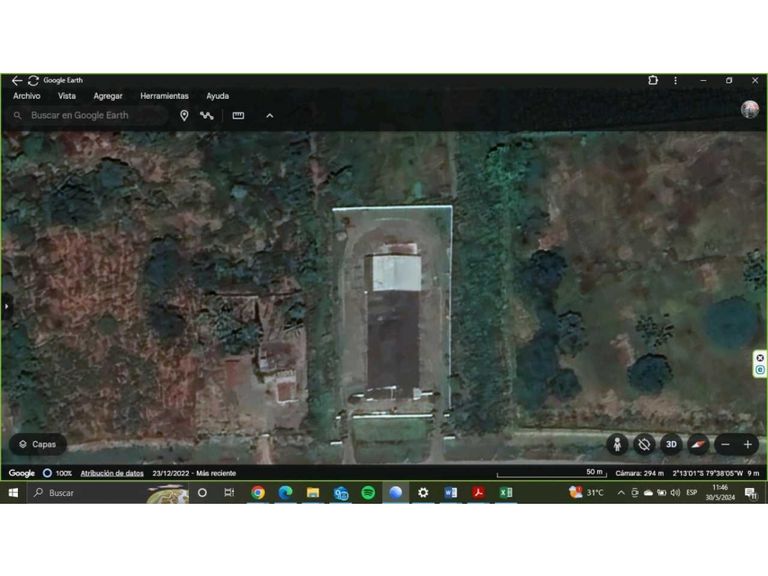The width and height of the screenshot is (768, 576).
Task: Change the ESP keyboard language
Action: click(692, 493)
